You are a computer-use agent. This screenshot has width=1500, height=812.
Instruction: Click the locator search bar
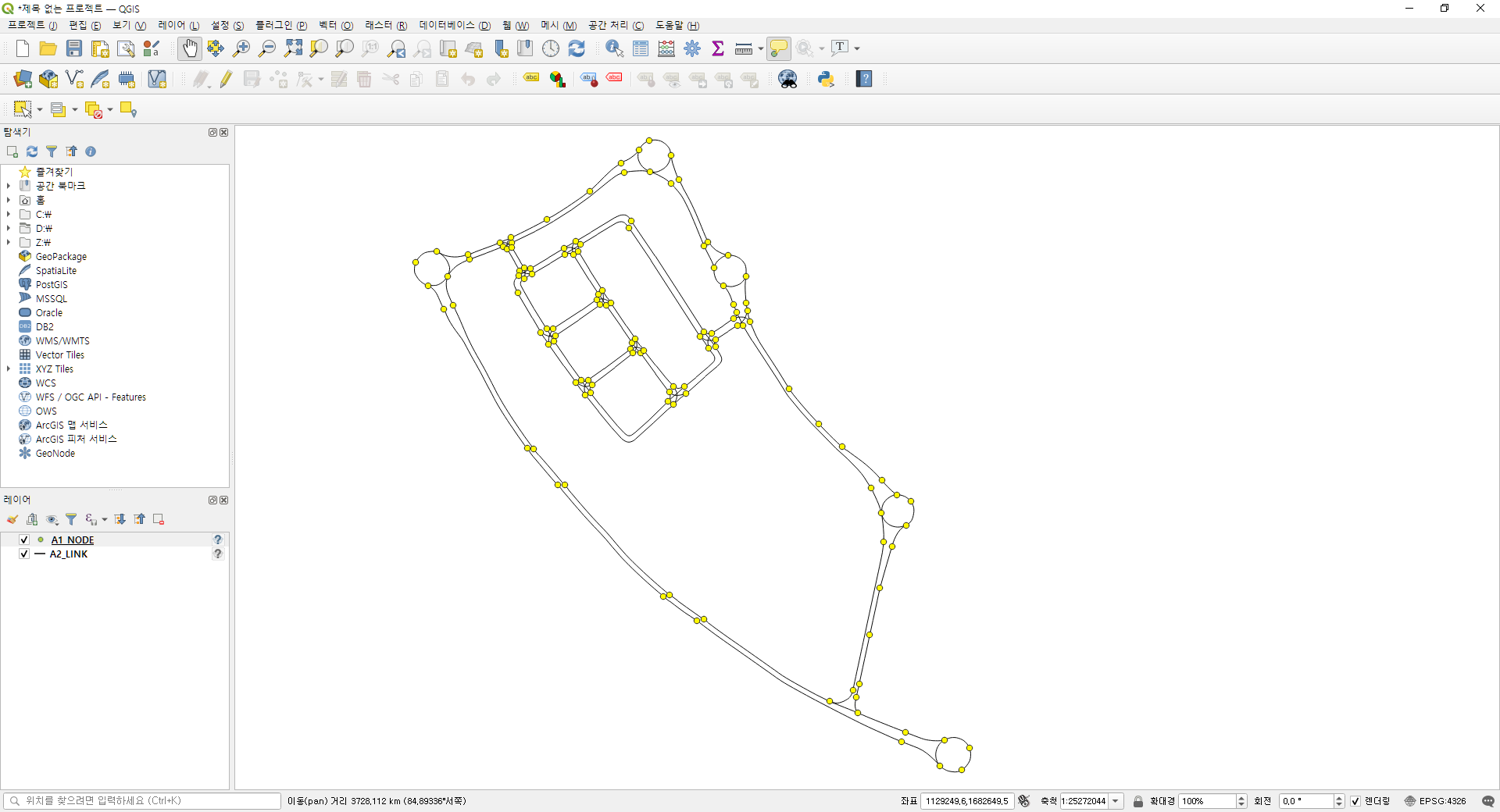[x=142, y=801]
